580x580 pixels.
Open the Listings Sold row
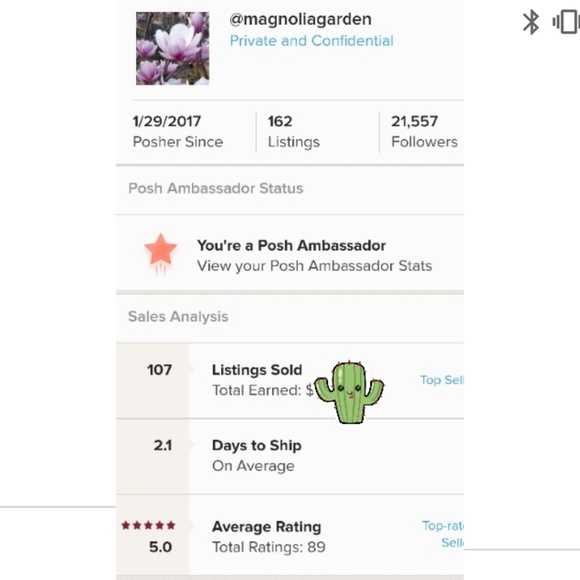(x=290, y=381)
